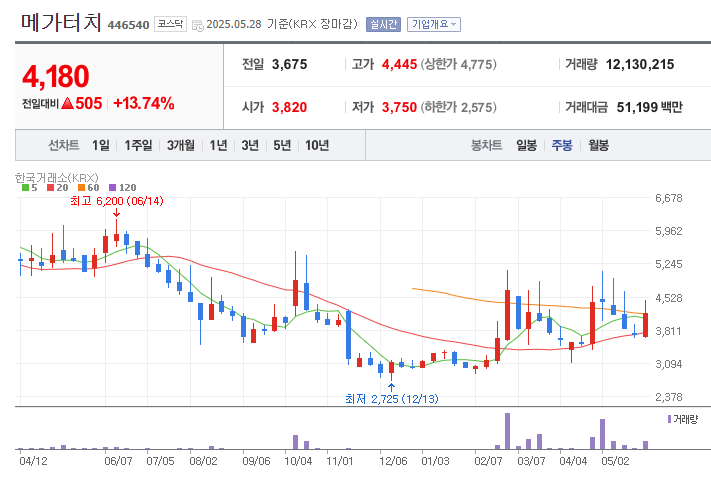The image size is (711, 502).
Task: Click the 전일 value 3,675
Action: 289,64
